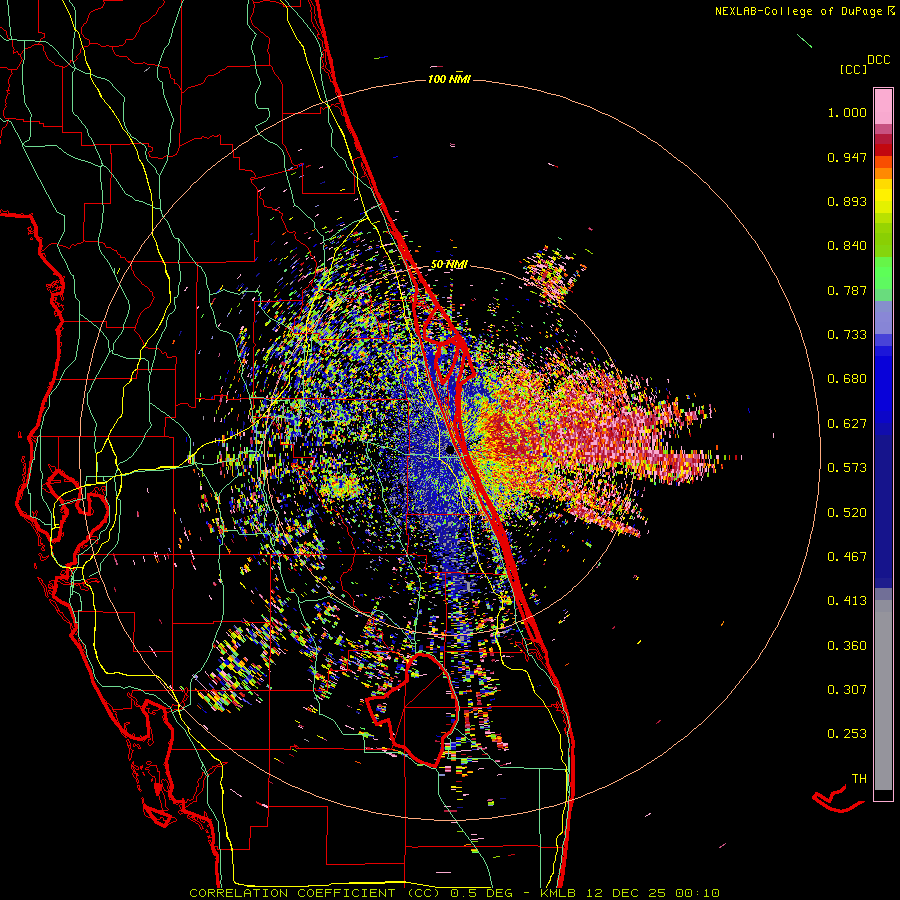Click the Lake Okeechobee red outline

[413, 710]
